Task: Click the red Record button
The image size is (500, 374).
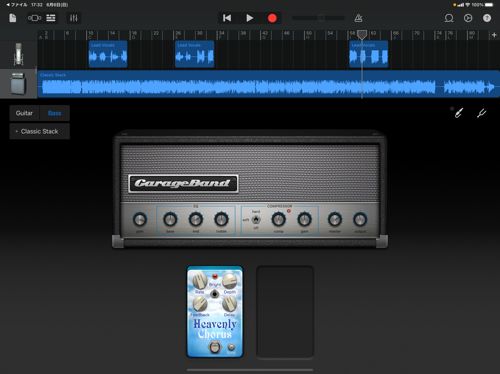Action: [272, 18]
